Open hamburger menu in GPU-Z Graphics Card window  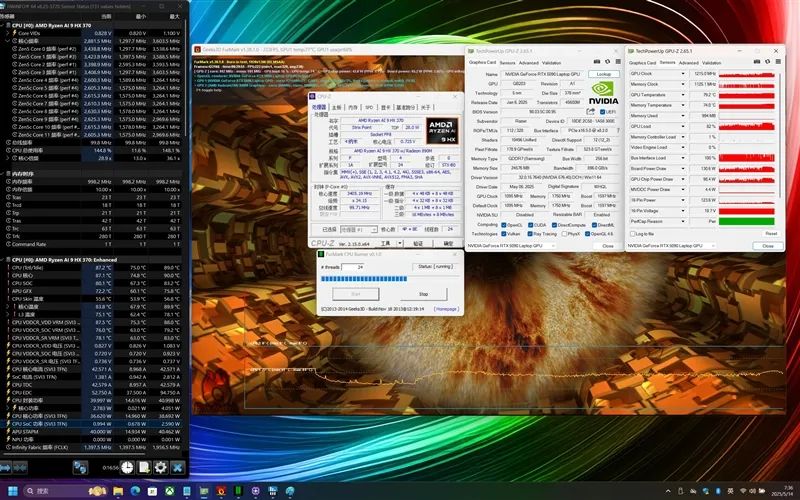pyautogui.click(x=617, y=62)
